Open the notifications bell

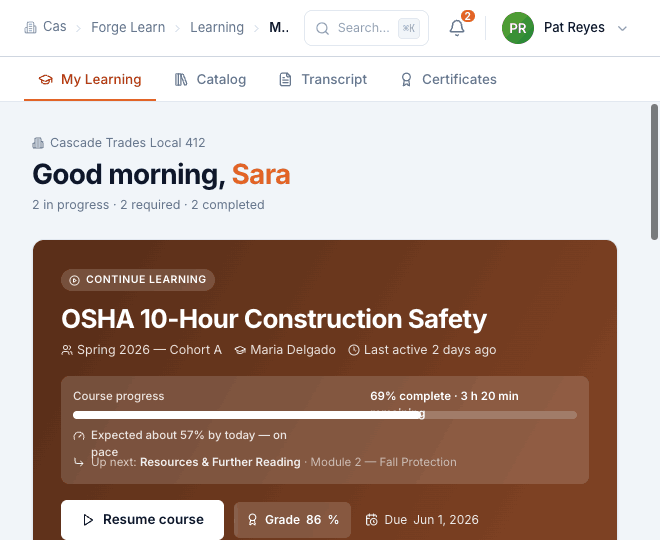coord(457,28)
